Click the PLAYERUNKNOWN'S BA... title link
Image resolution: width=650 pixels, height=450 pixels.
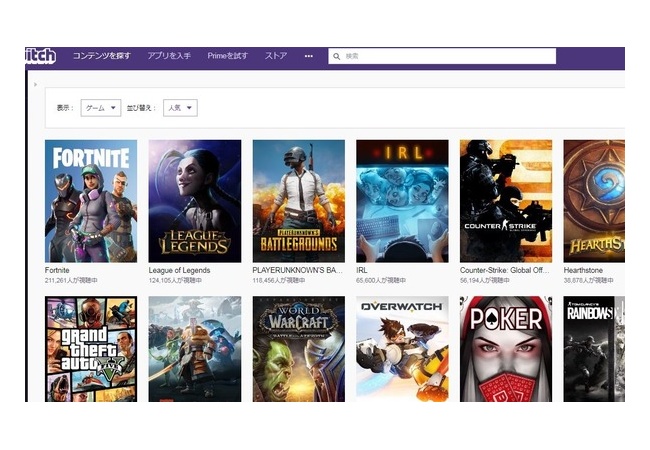coord(298,270)
